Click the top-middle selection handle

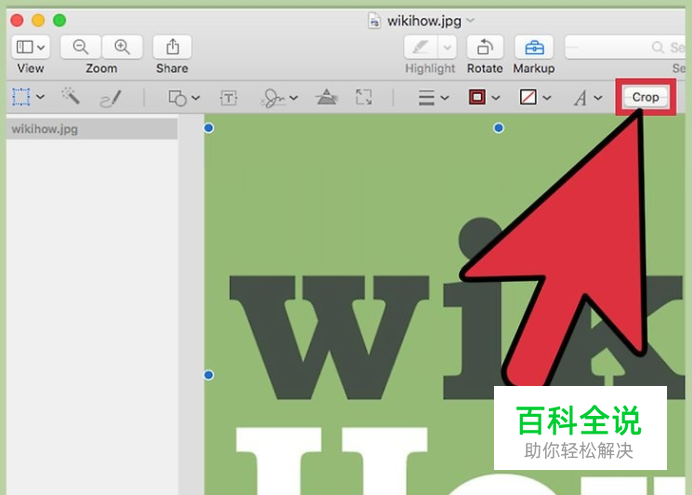tap(499, 128)
